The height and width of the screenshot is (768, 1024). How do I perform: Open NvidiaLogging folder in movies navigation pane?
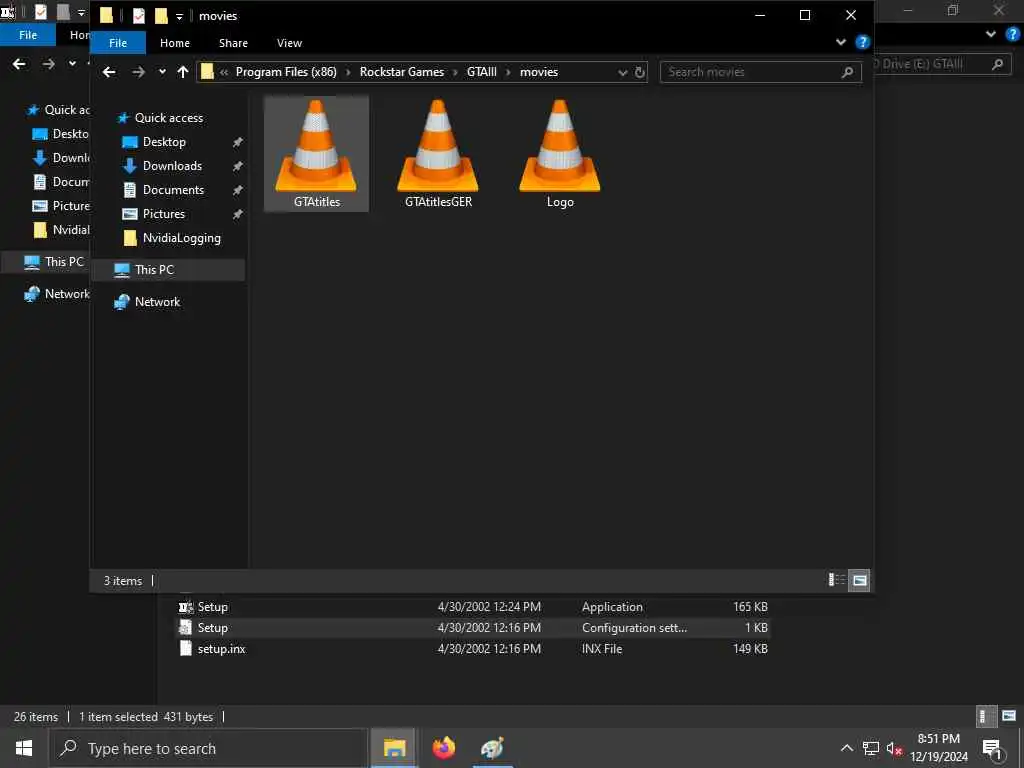point(182,238)
